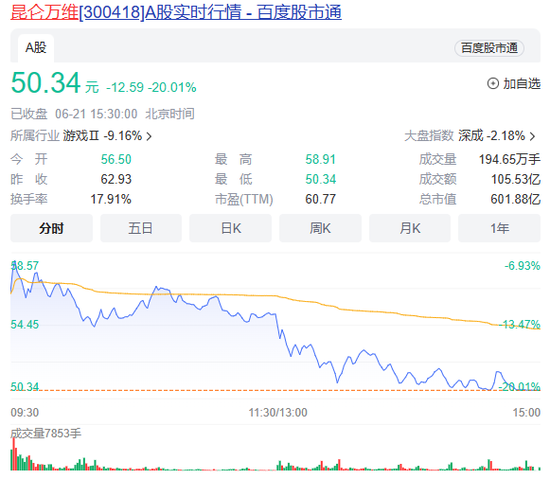Click the 成交额 value 105.53亿
The image size is (550, 479).
[x=516, y=179]
